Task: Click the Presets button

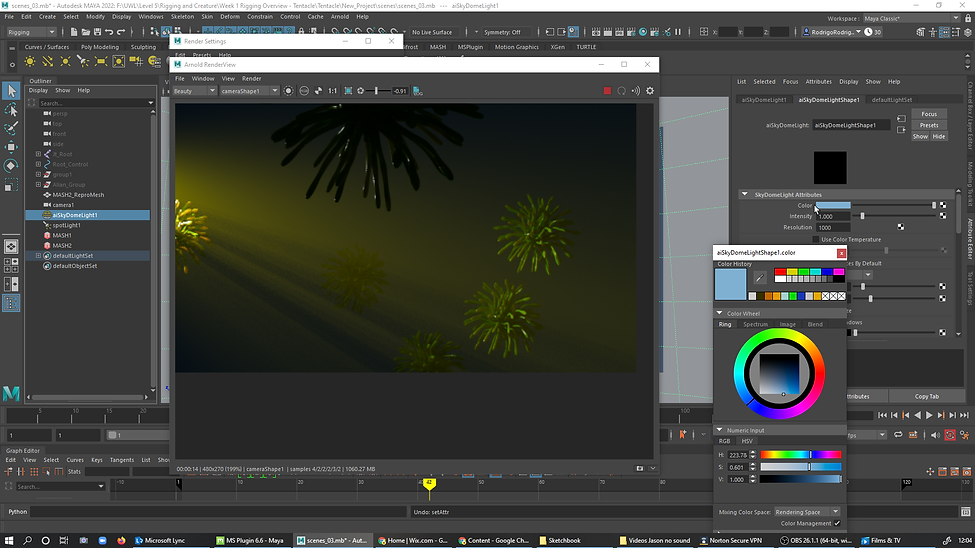Action: coord(929,125)
